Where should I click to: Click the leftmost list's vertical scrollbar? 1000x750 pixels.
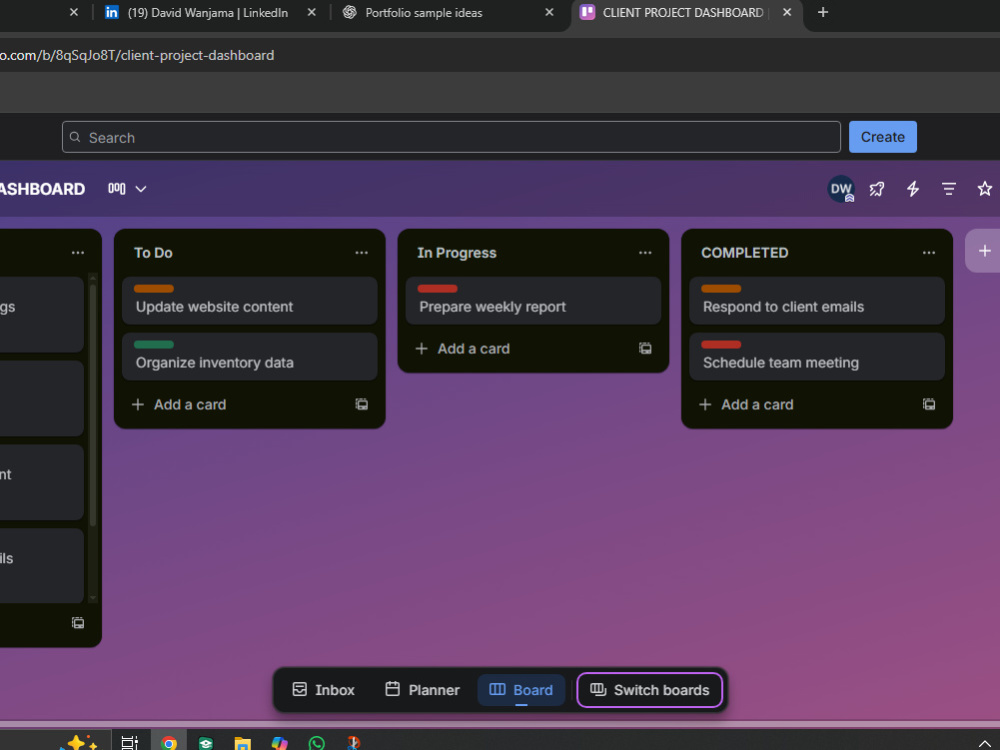tap(93, 406)
